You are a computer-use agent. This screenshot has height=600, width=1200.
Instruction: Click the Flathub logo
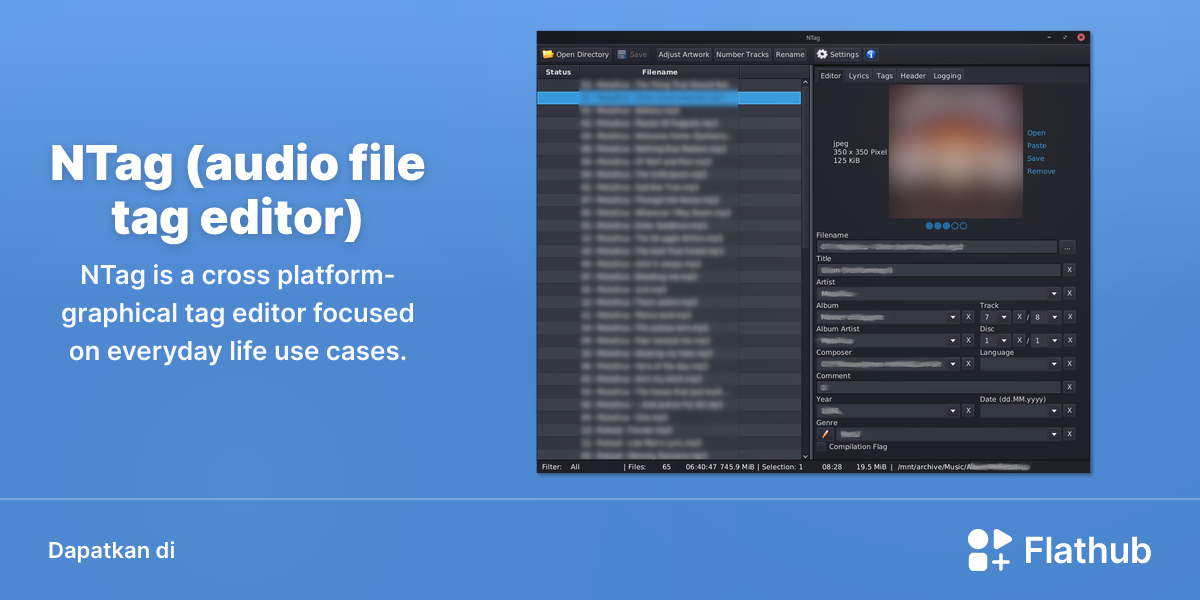coord(1059,550)
